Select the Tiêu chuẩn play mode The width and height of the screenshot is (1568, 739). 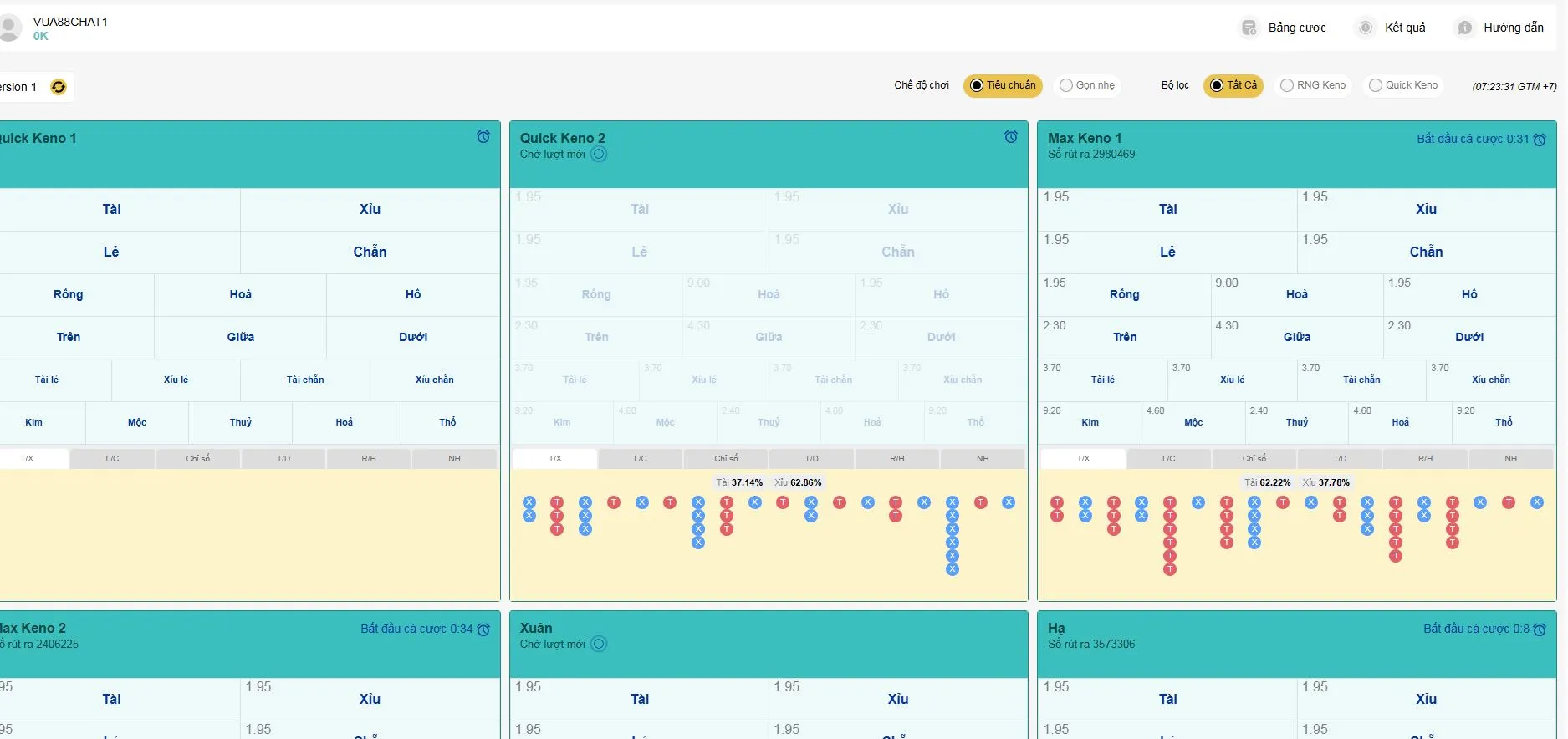[x=1002, y=85]
